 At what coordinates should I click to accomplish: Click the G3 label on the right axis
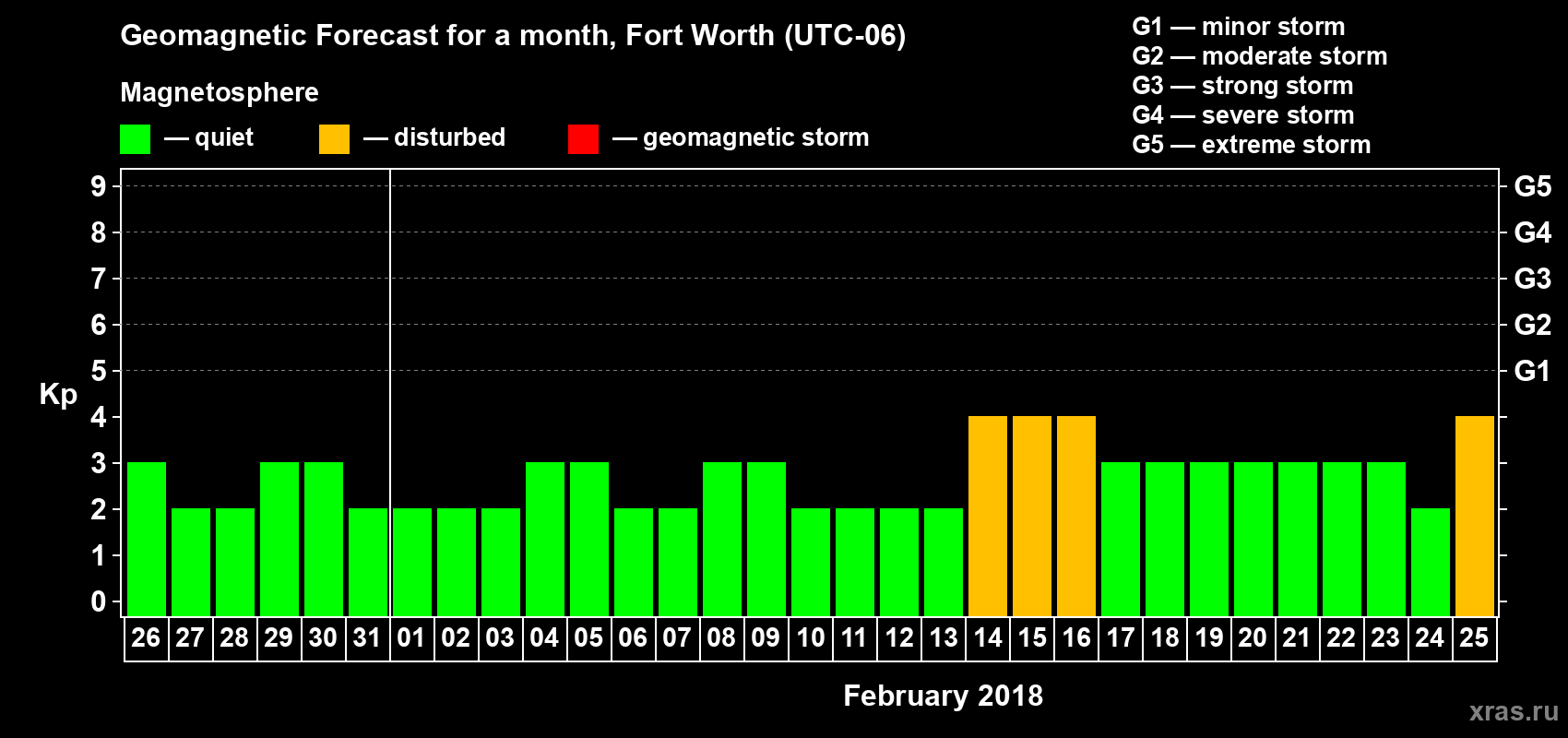(x=1533, y=279)
